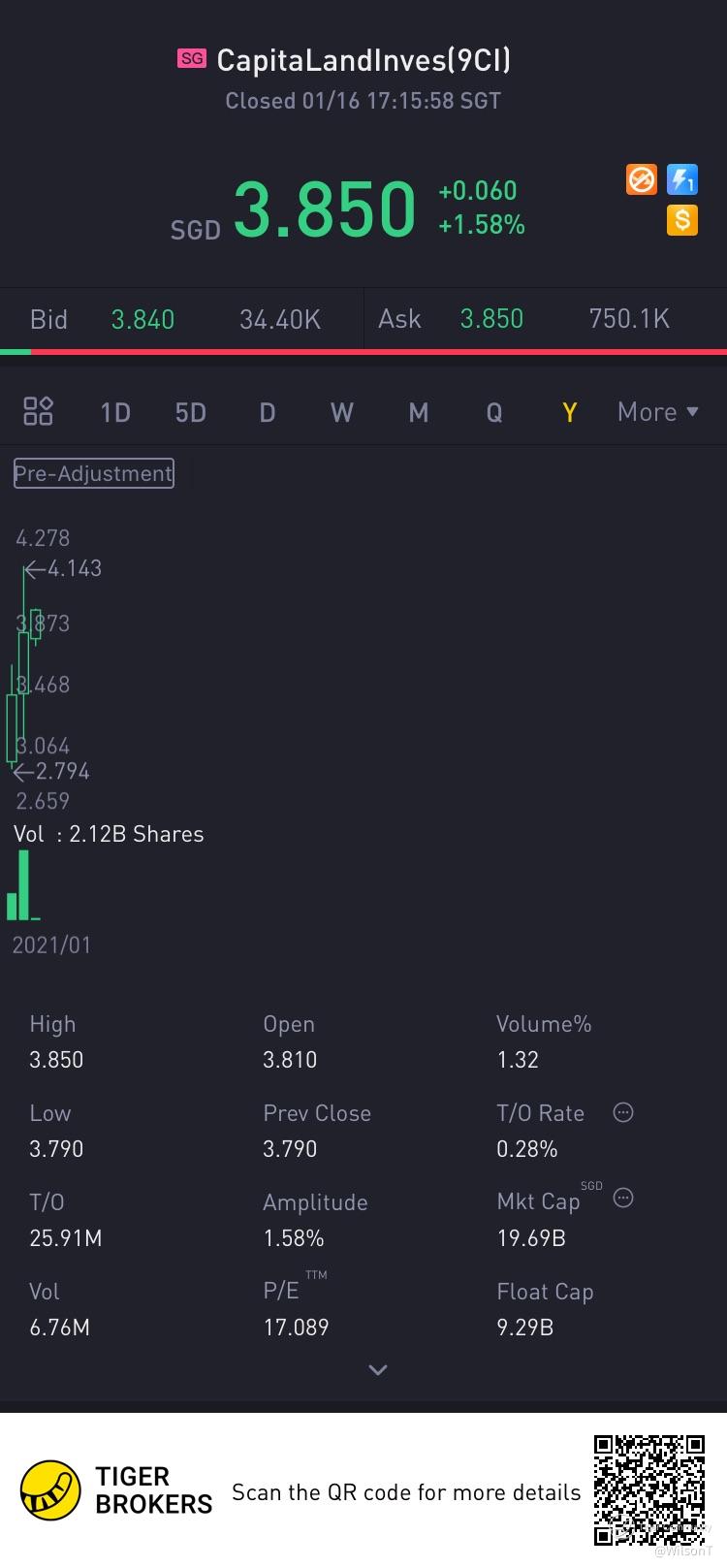727x1568 pixels.
Task: Select the Q quarterly chart tab
Action: (x=494, y=412)
